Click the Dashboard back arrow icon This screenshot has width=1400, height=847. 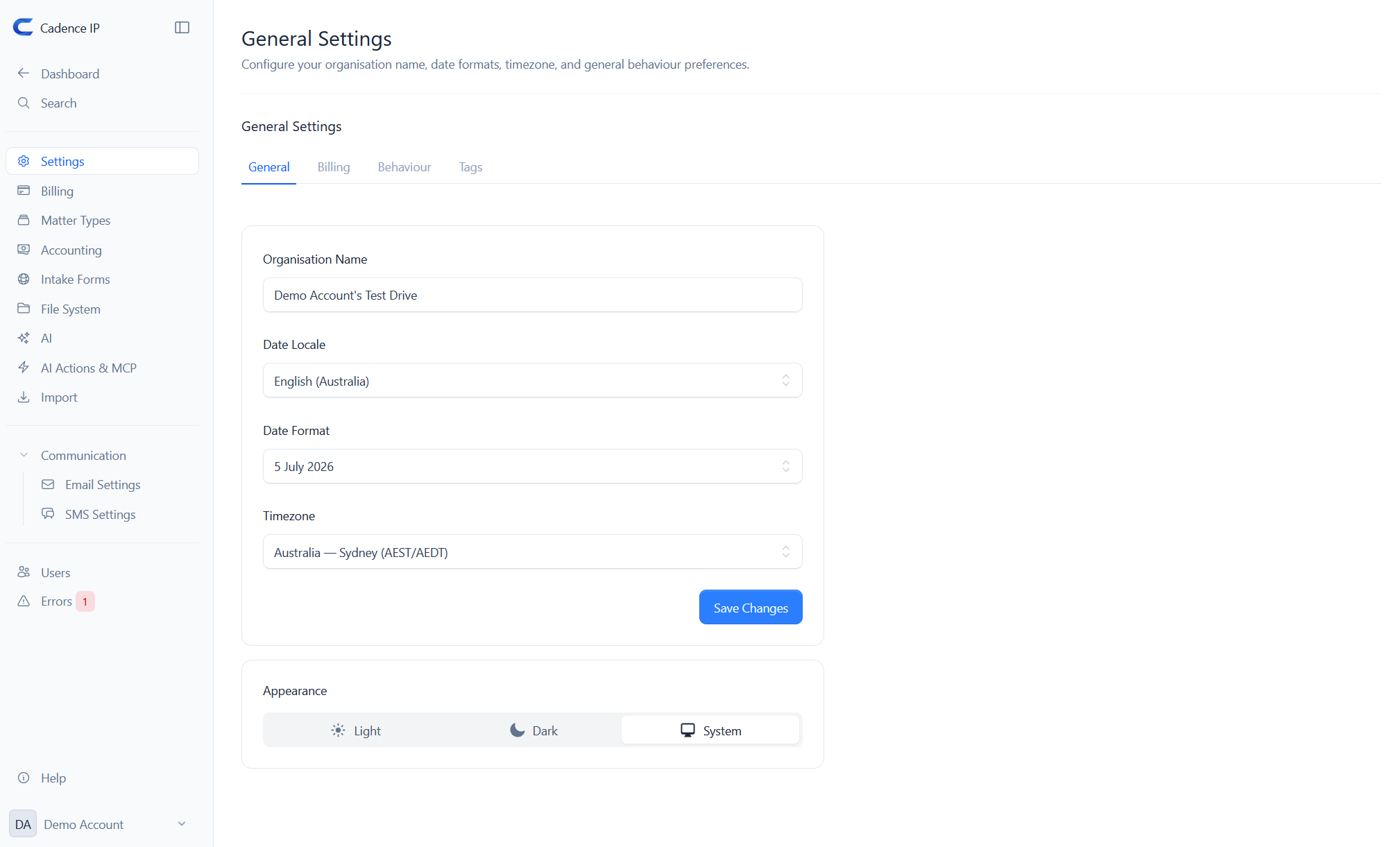24,74
